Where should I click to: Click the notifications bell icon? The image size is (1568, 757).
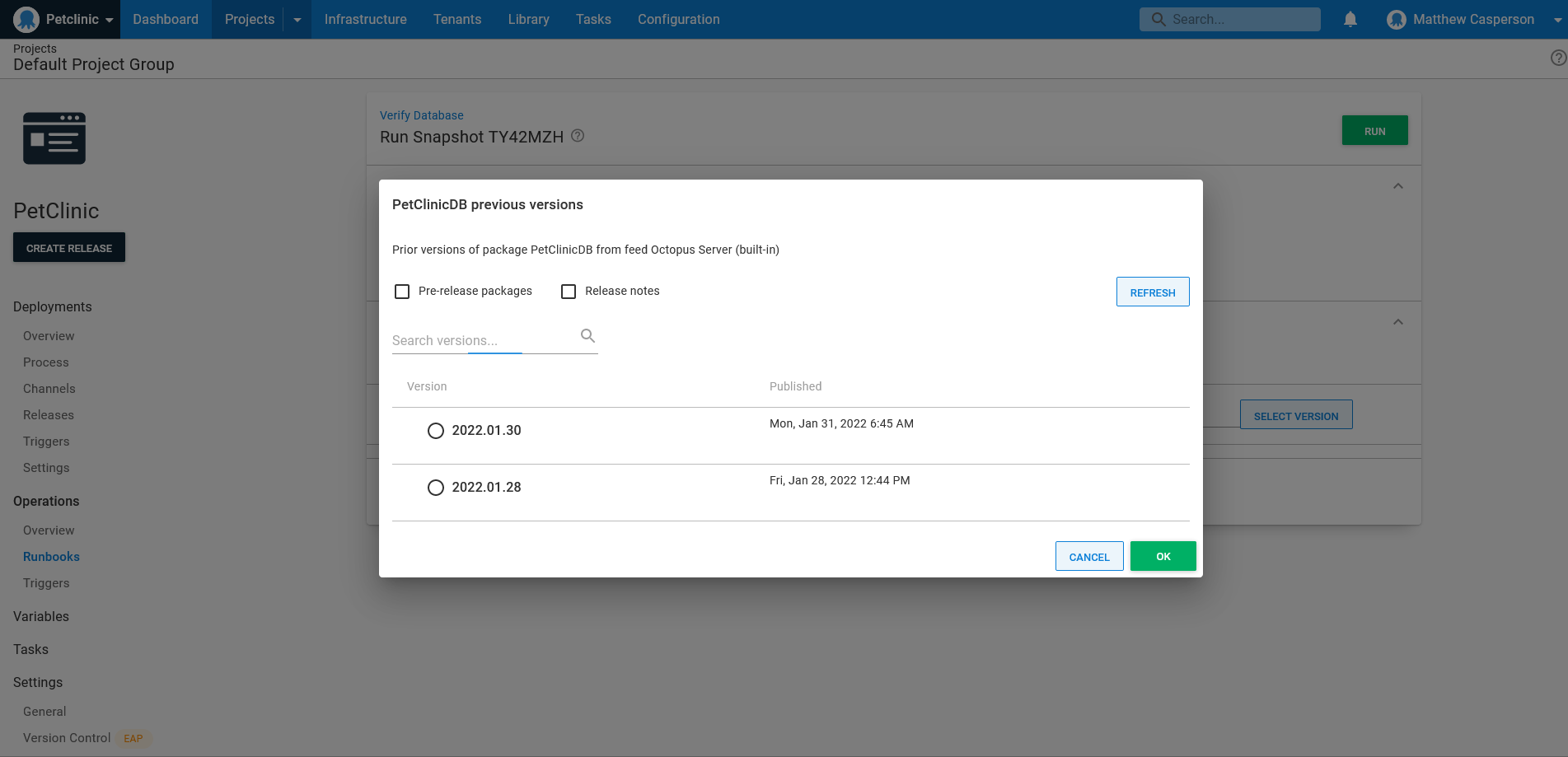click(1350, 19)
